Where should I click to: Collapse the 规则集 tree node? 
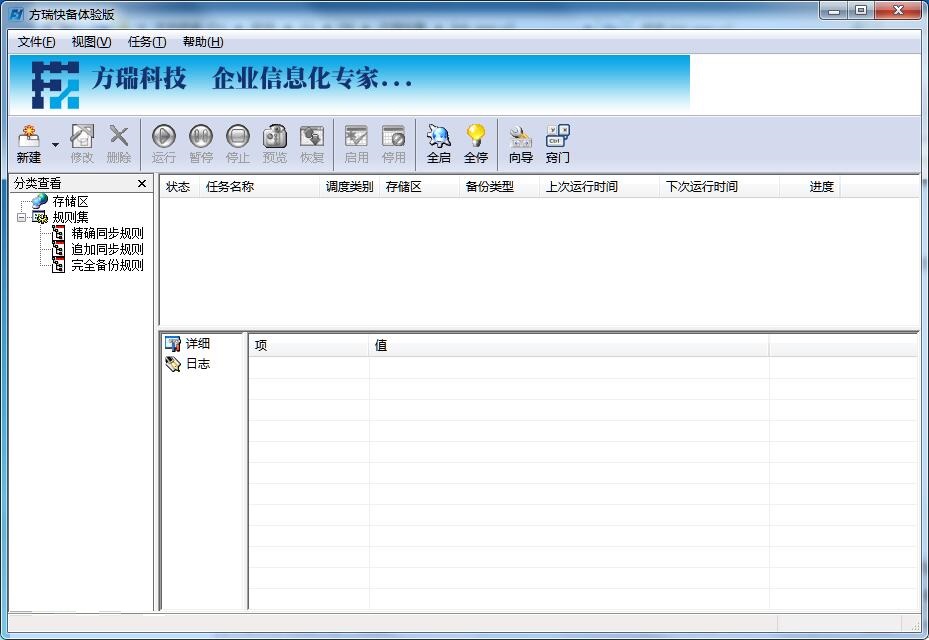coord(21,217)
